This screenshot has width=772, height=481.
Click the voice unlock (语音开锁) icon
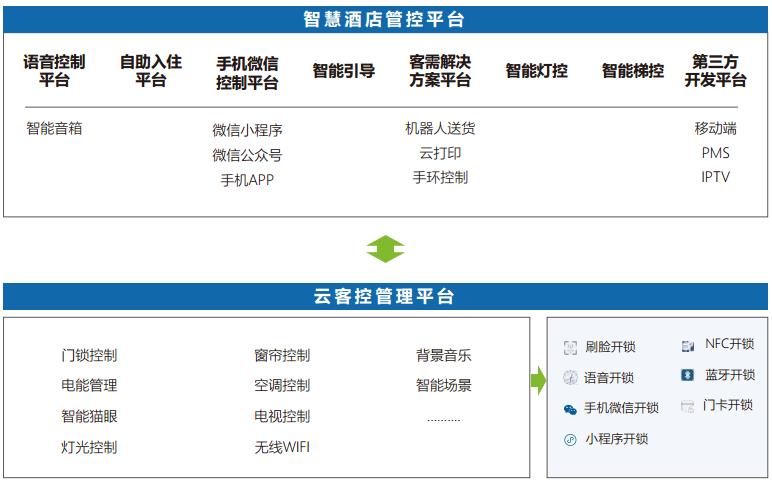point(570,378)
